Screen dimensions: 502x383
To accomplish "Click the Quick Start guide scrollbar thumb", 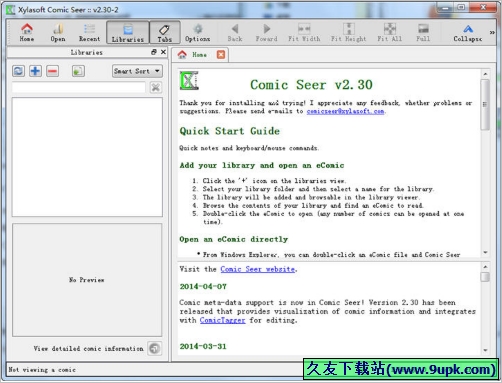I will 485,104.
